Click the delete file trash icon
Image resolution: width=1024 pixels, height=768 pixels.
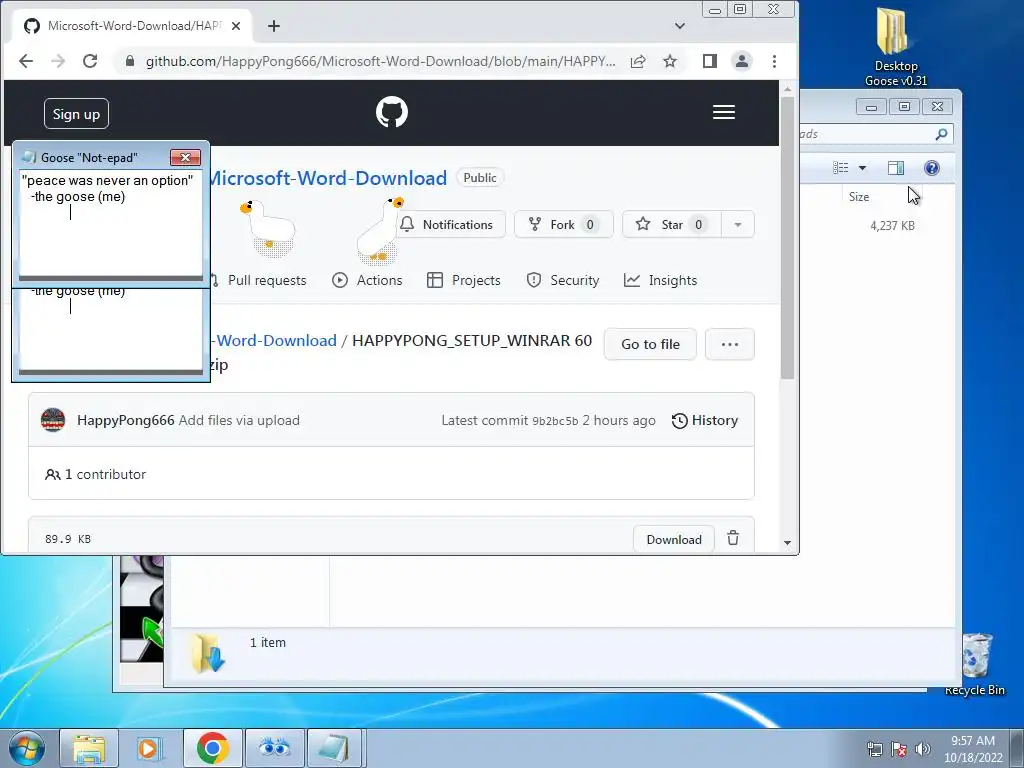[733, 538]
